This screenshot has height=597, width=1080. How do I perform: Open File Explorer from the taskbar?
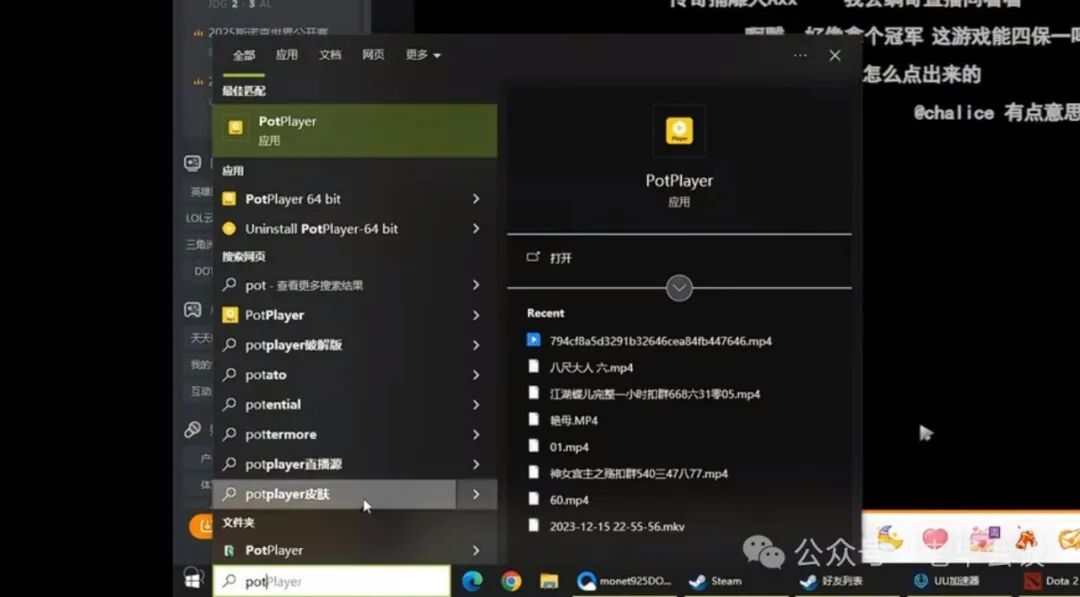pos(549,581)
